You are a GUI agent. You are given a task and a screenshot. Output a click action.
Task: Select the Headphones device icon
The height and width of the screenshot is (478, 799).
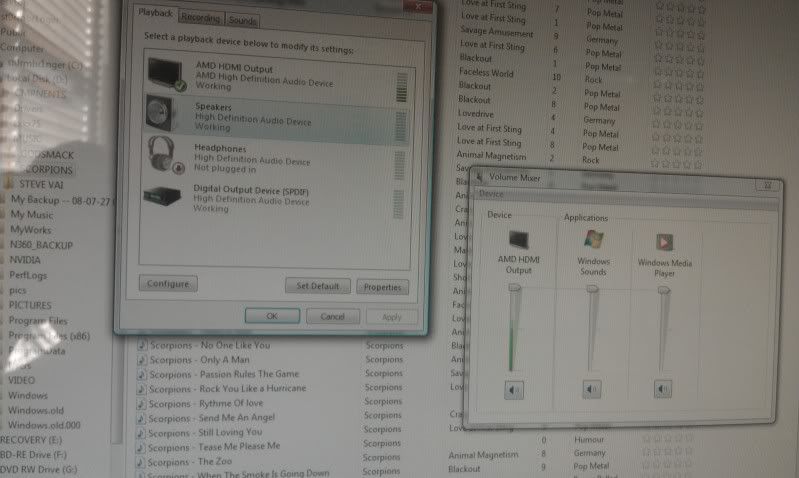tap(165, 154)
